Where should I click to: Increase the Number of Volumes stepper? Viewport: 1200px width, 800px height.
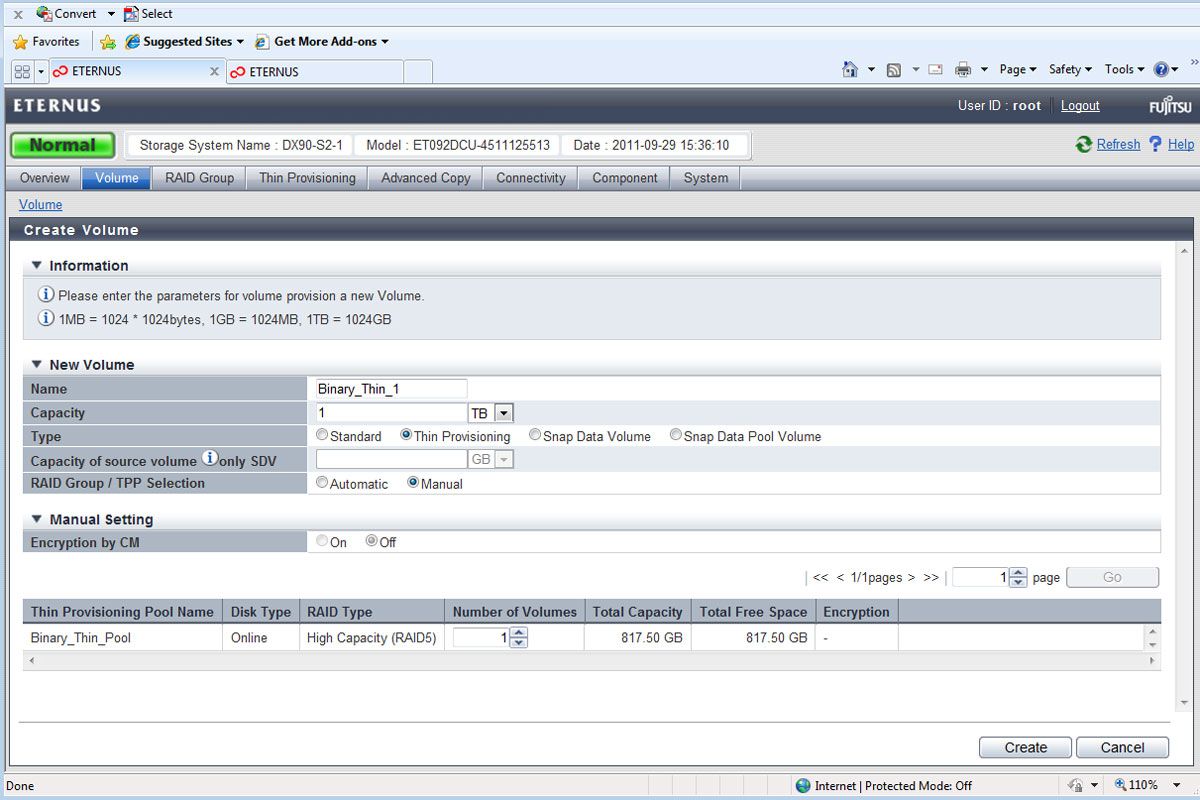518,633
